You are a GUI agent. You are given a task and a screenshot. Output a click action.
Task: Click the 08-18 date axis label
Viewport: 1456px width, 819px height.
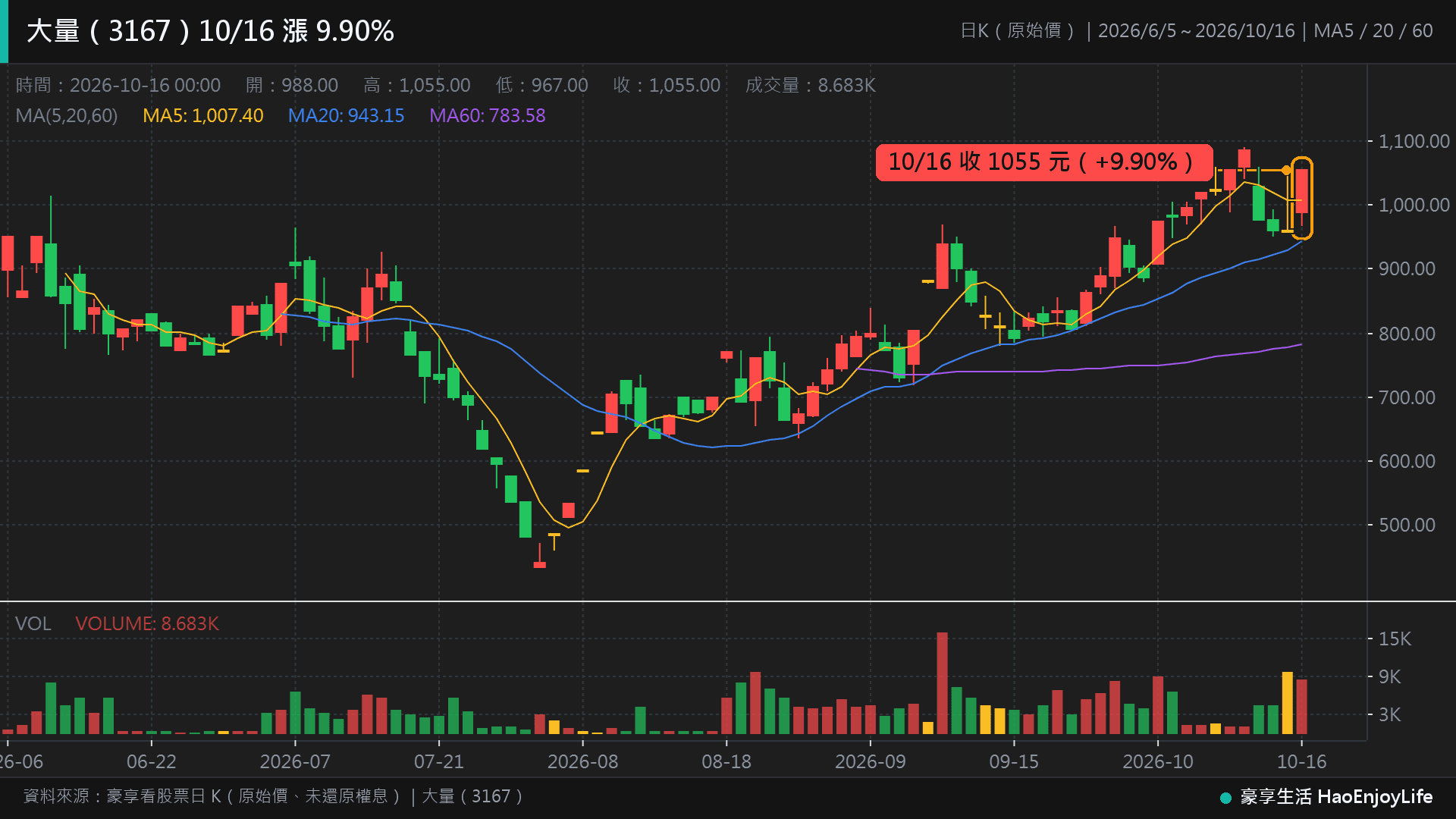click(x=726, y=761)
